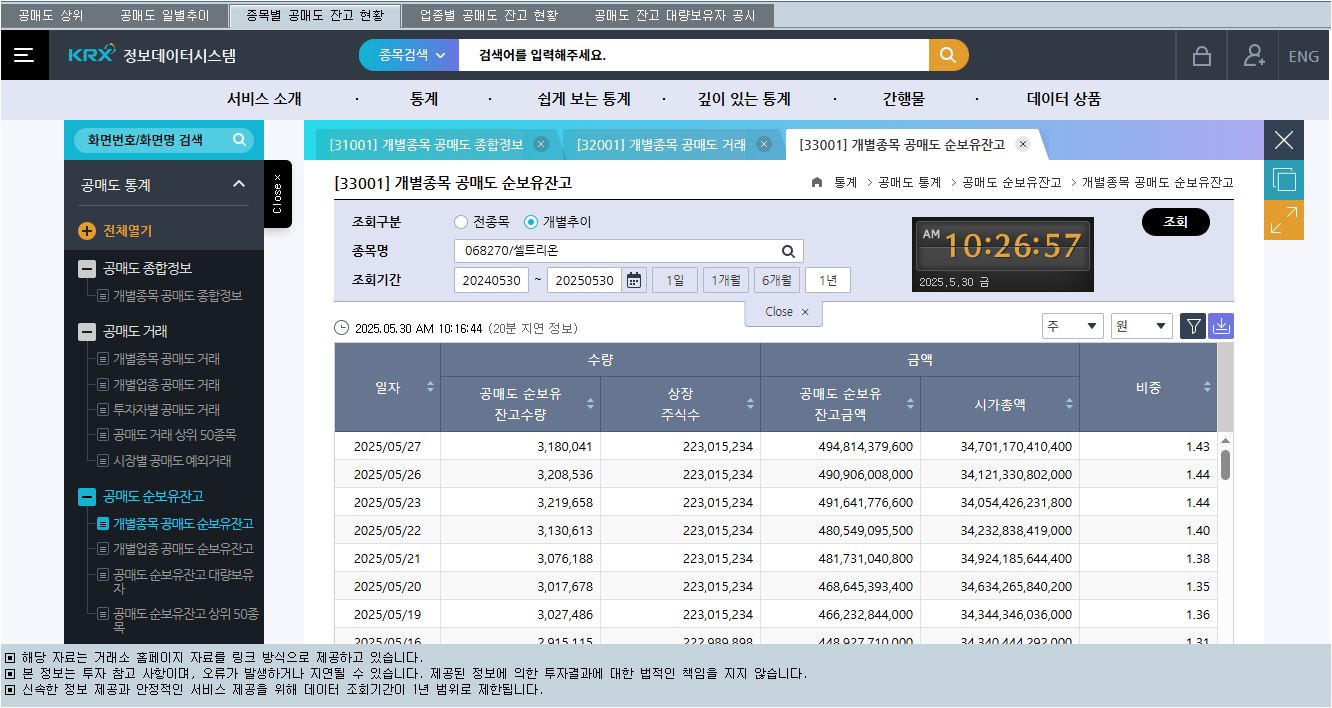Download table data with download icon

pyautogui.click(x=1221, y=326)
